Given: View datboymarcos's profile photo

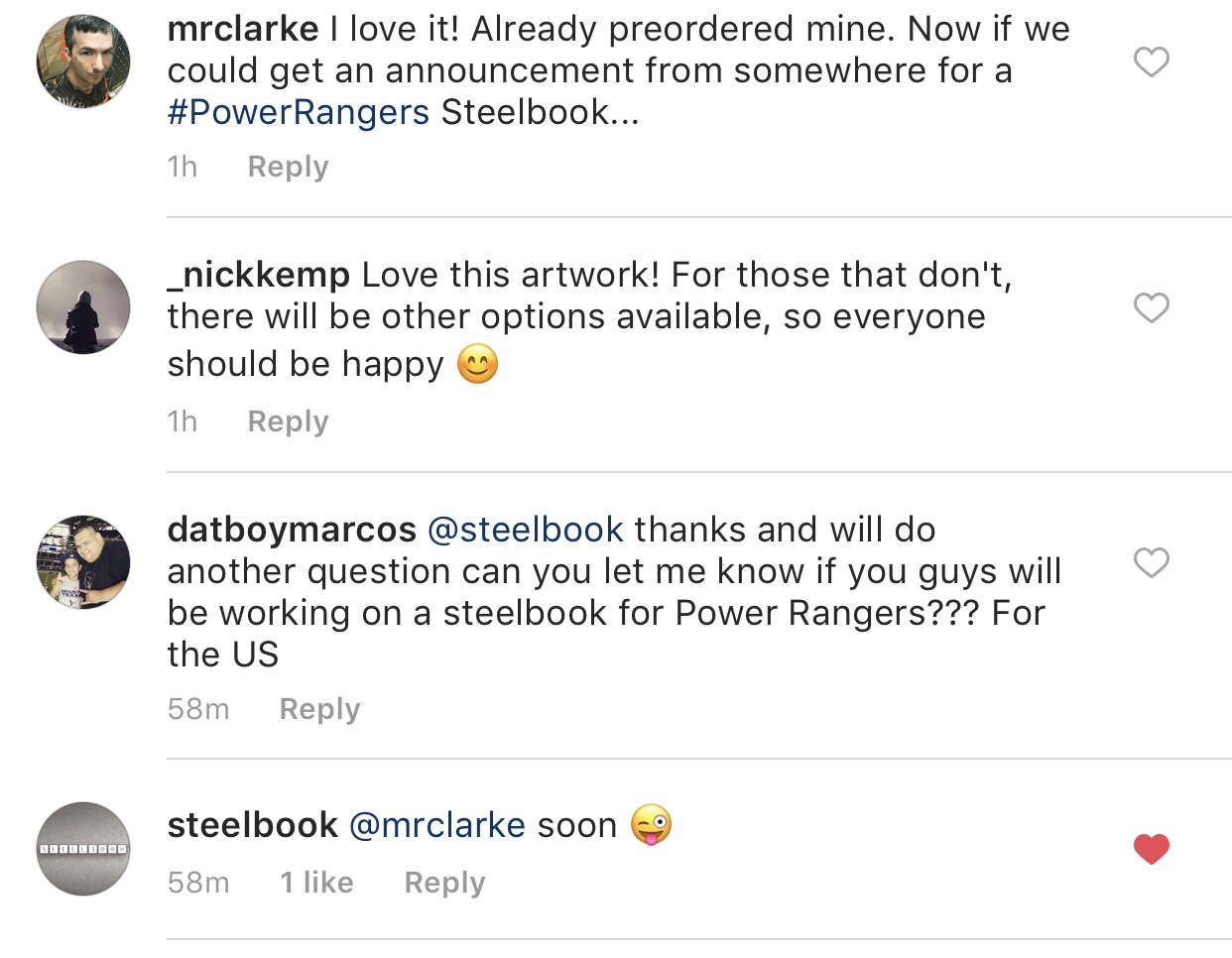Looking at the screenshot, I should pos(83,562).
